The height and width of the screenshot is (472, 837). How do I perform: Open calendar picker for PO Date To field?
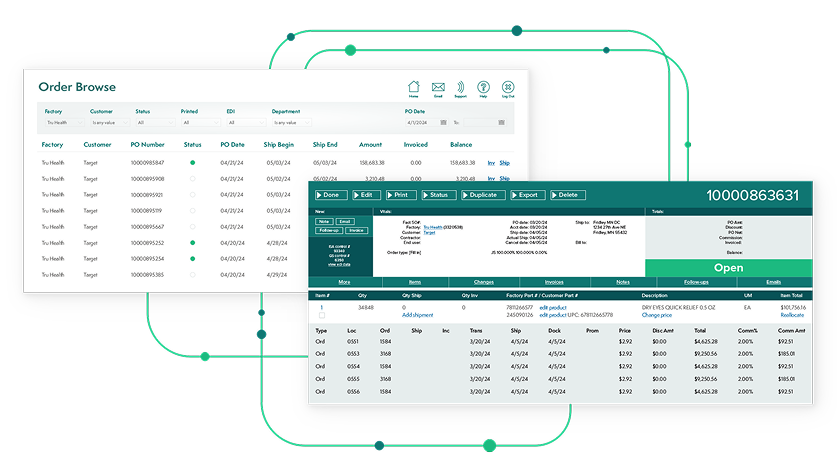pos(501,123)
